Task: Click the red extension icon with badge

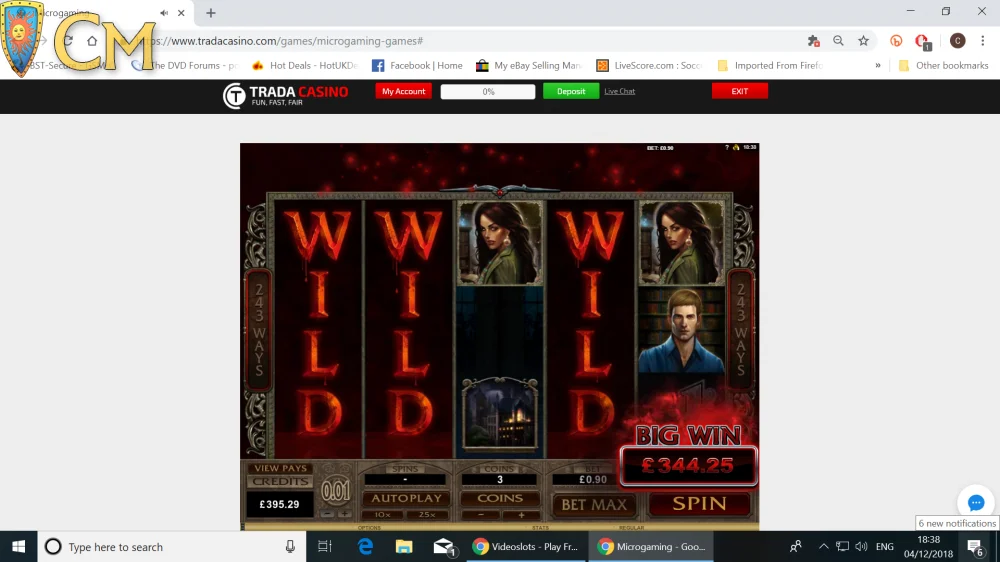Action: click(922, 41)
